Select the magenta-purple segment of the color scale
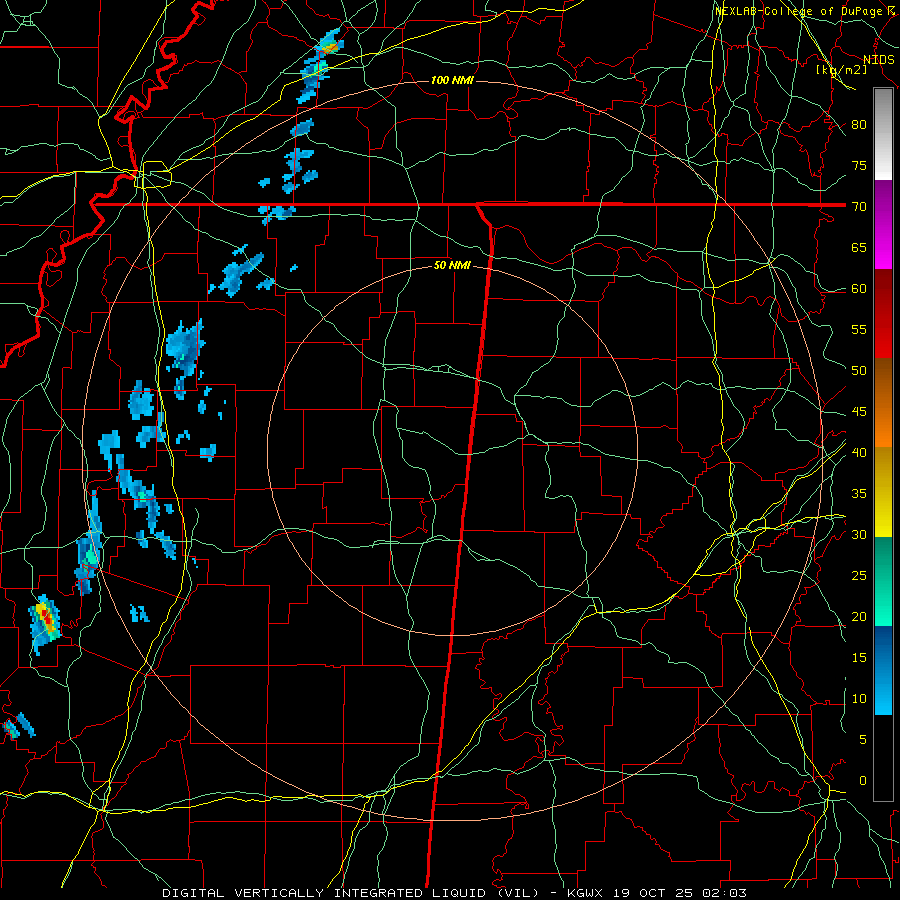 (883, 225)
